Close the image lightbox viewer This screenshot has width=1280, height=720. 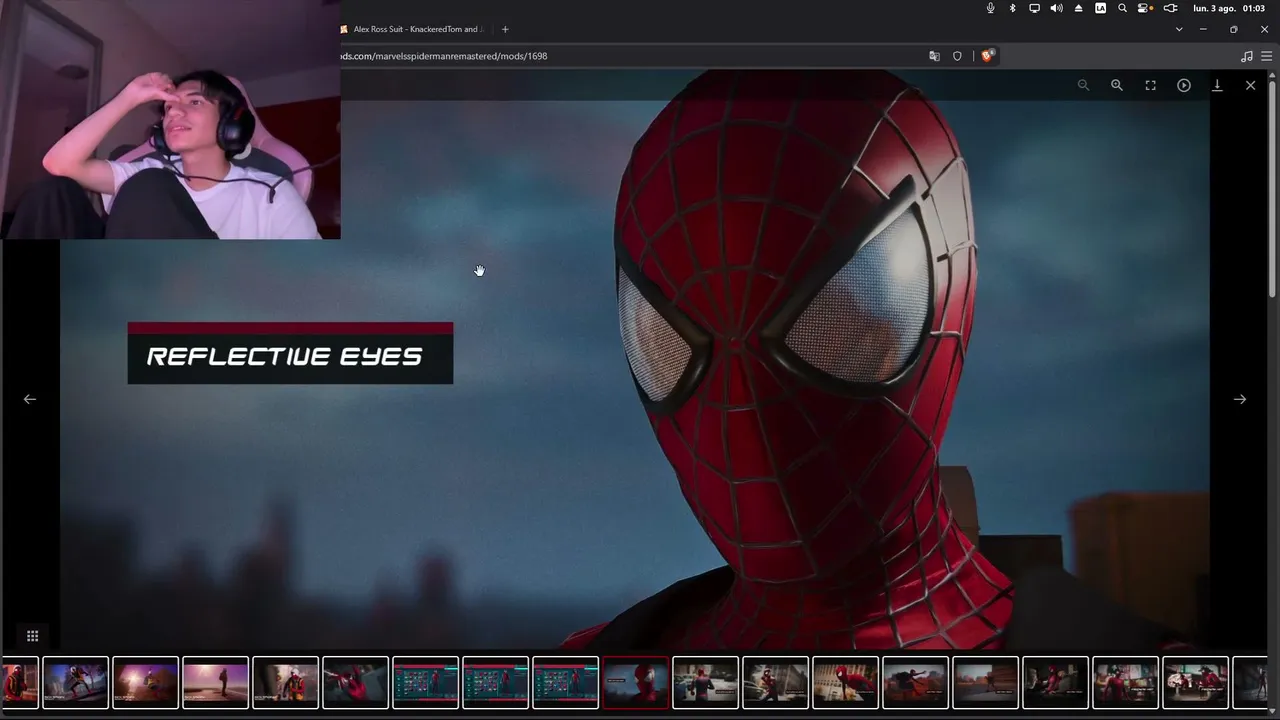click(x=1250, y=85)
